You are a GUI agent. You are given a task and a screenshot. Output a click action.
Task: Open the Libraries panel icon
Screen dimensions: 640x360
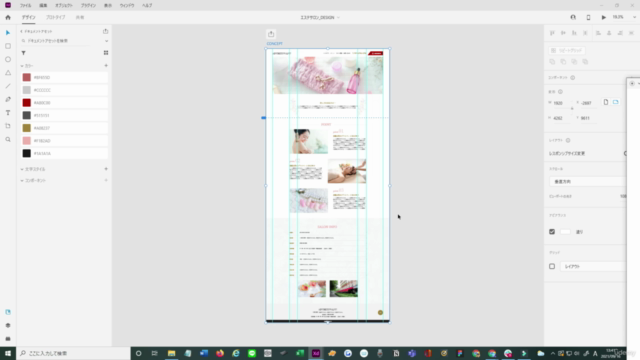[x=8, y=312]
